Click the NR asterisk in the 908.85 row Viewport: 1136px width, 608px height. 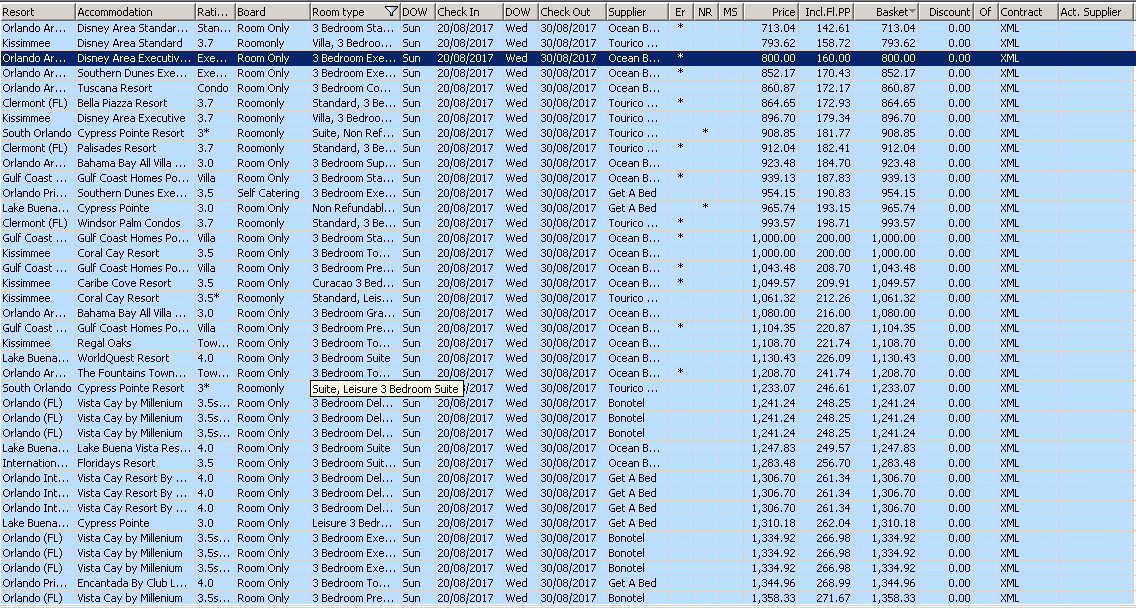[x=706, y=133]
